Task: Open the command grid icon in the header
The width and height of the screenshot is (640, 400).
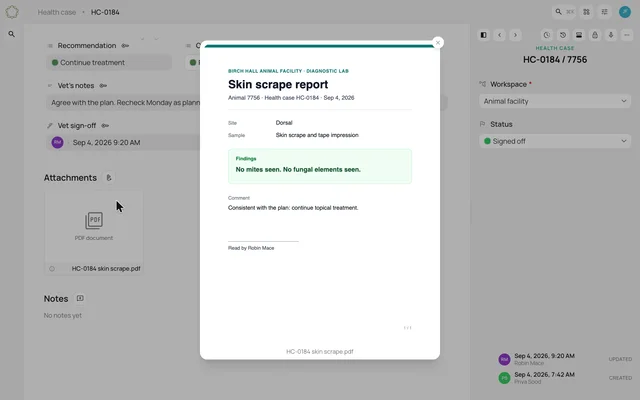Action: pos(587,12)
